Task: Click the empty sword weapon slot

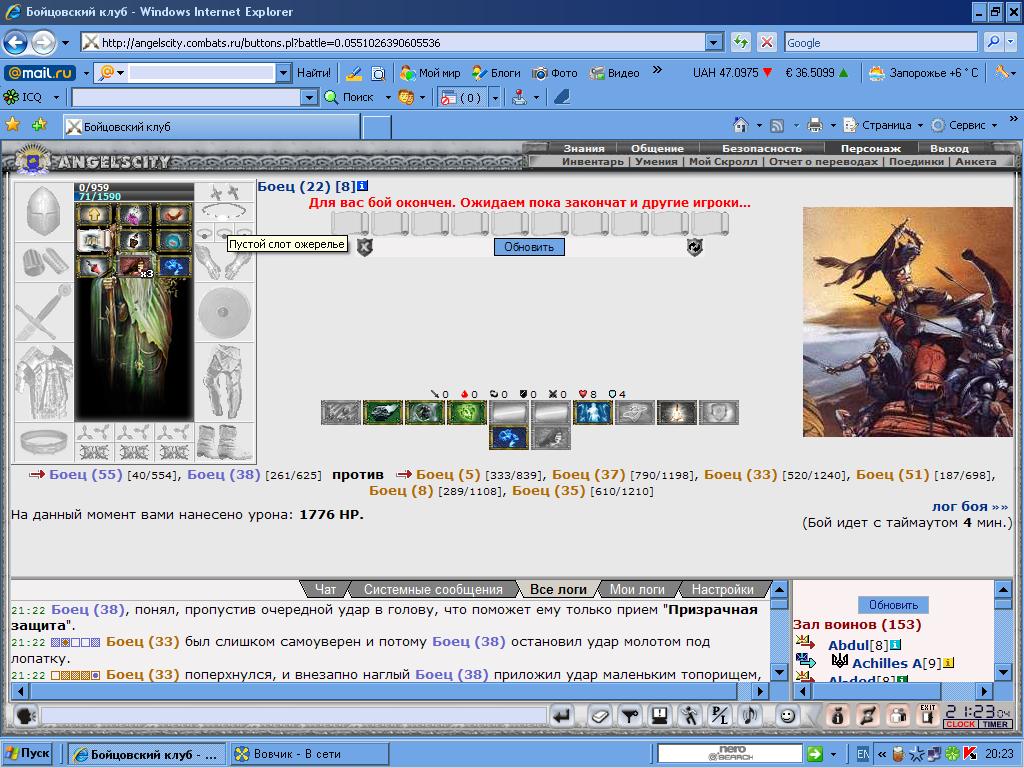Action: 44,312
